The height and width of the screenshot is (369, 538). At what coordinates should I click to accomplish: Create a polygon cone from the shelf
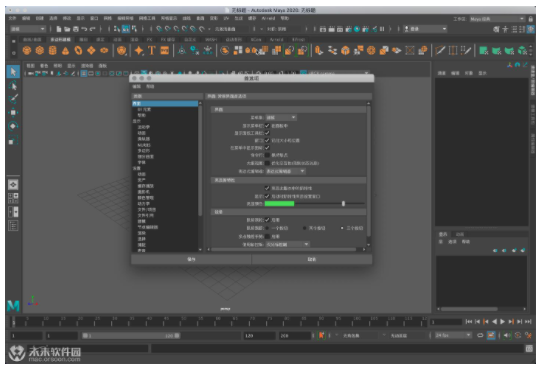[66, 51]
